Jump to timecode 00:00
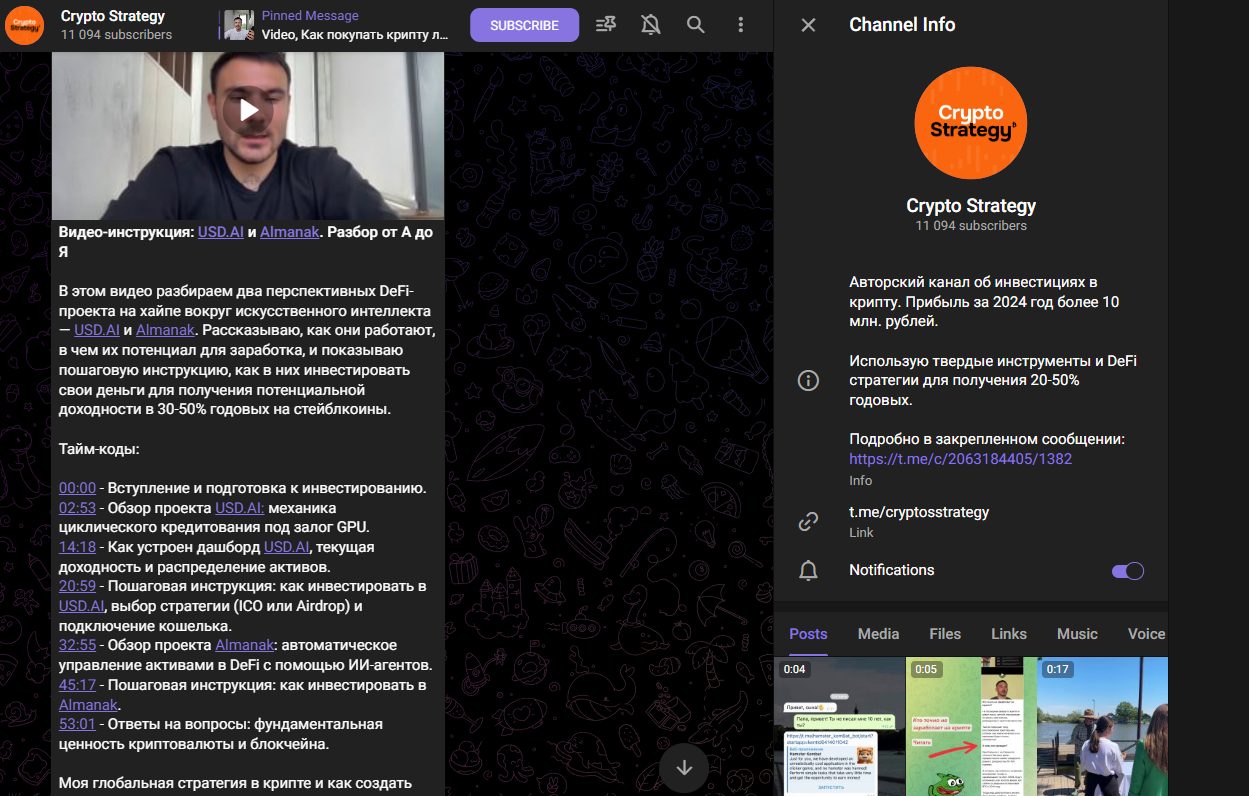 point(77,488)
